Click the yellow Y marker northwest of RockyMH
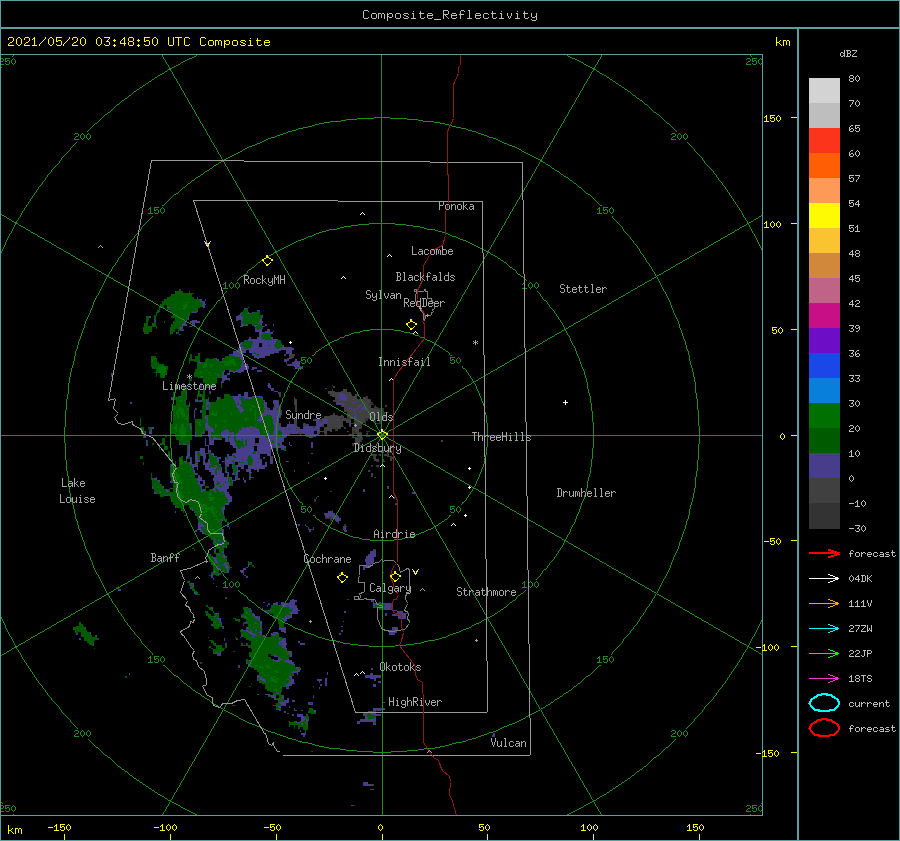Image resolution: width=900 pixels, height=841 pixels. (x=208, y=244)
